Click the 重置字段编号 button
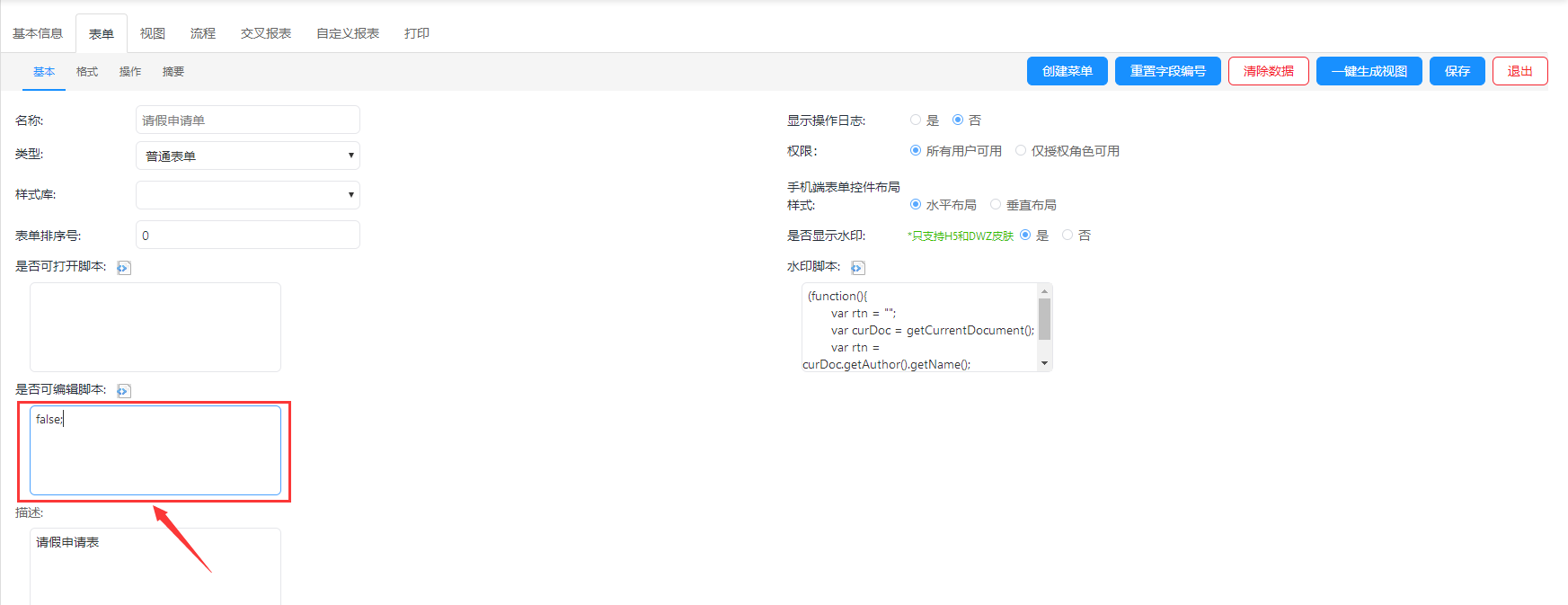 pyautogui.click(x=1168, y=71)
